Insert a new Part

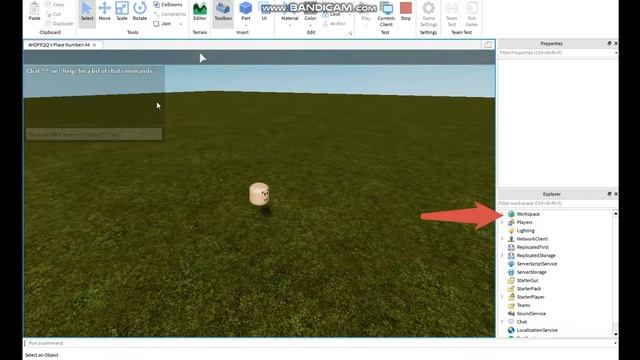pos(246,11)
